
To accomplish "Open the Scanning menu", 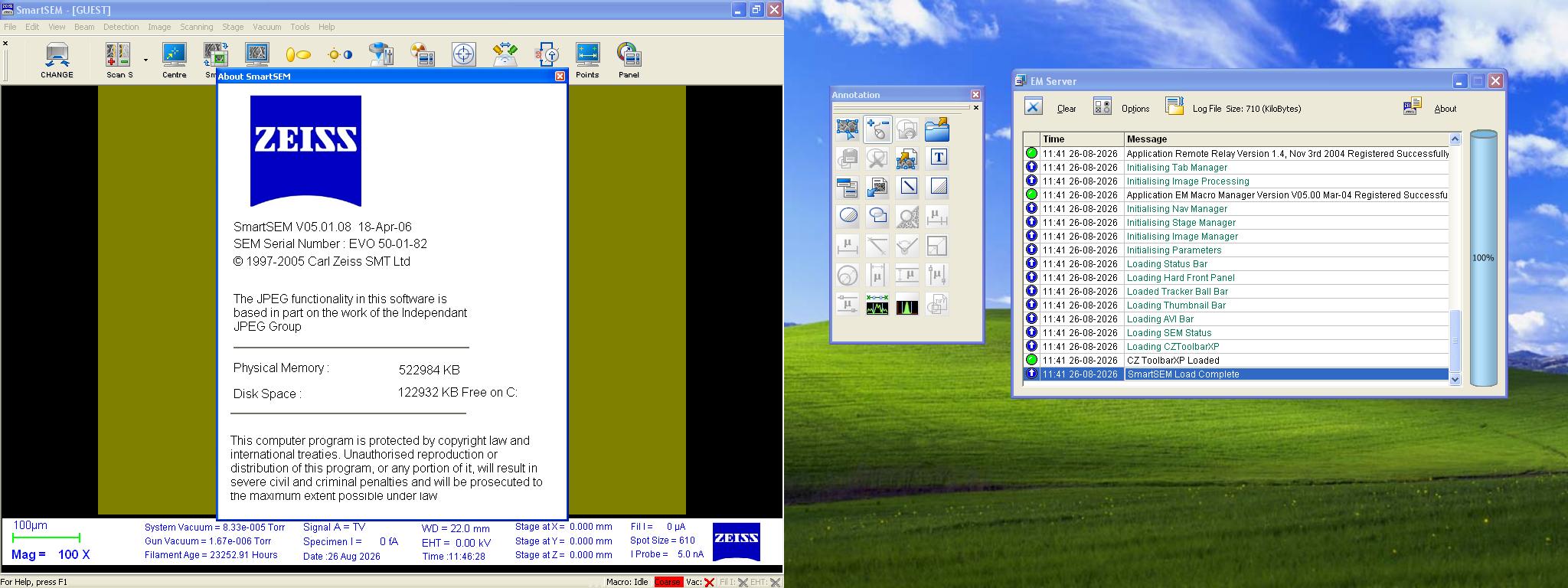I will tap(197, 27).
